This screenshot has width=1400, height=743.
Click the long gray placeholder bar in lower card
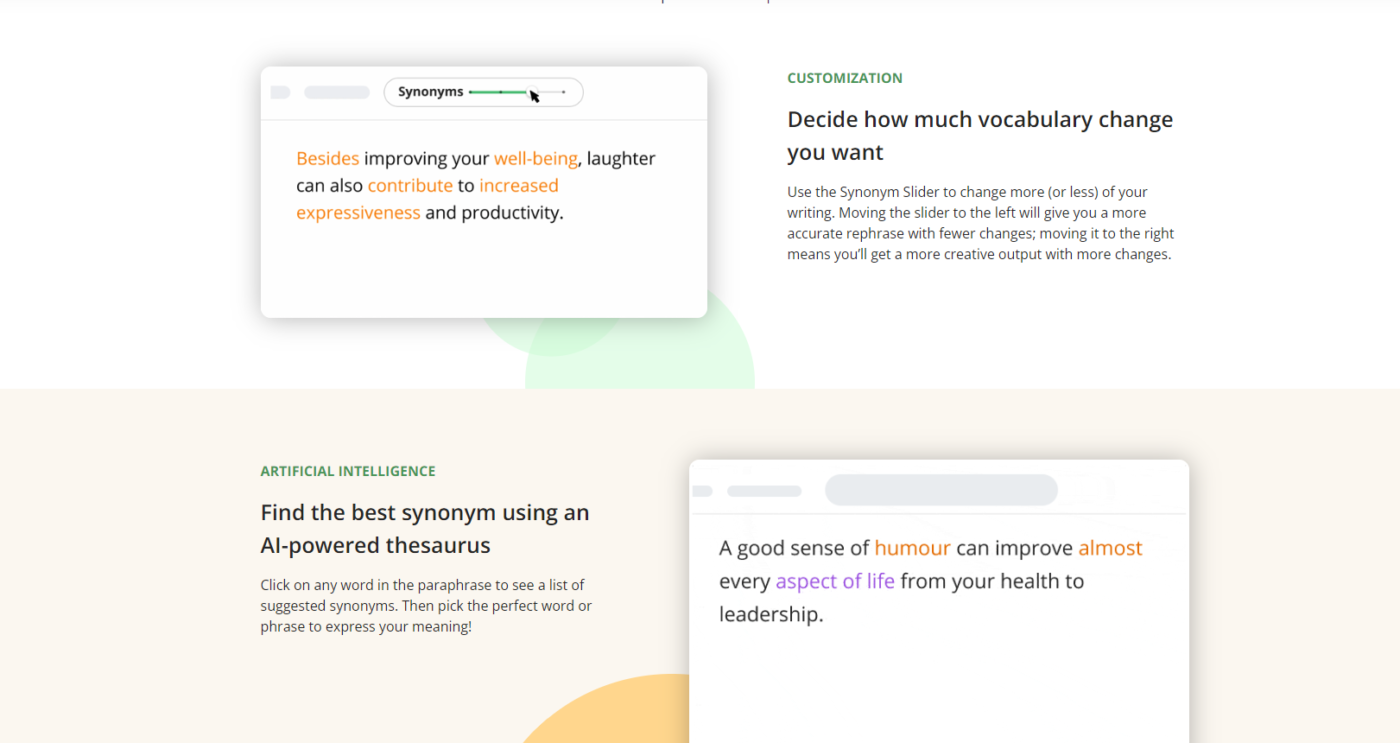941,490
